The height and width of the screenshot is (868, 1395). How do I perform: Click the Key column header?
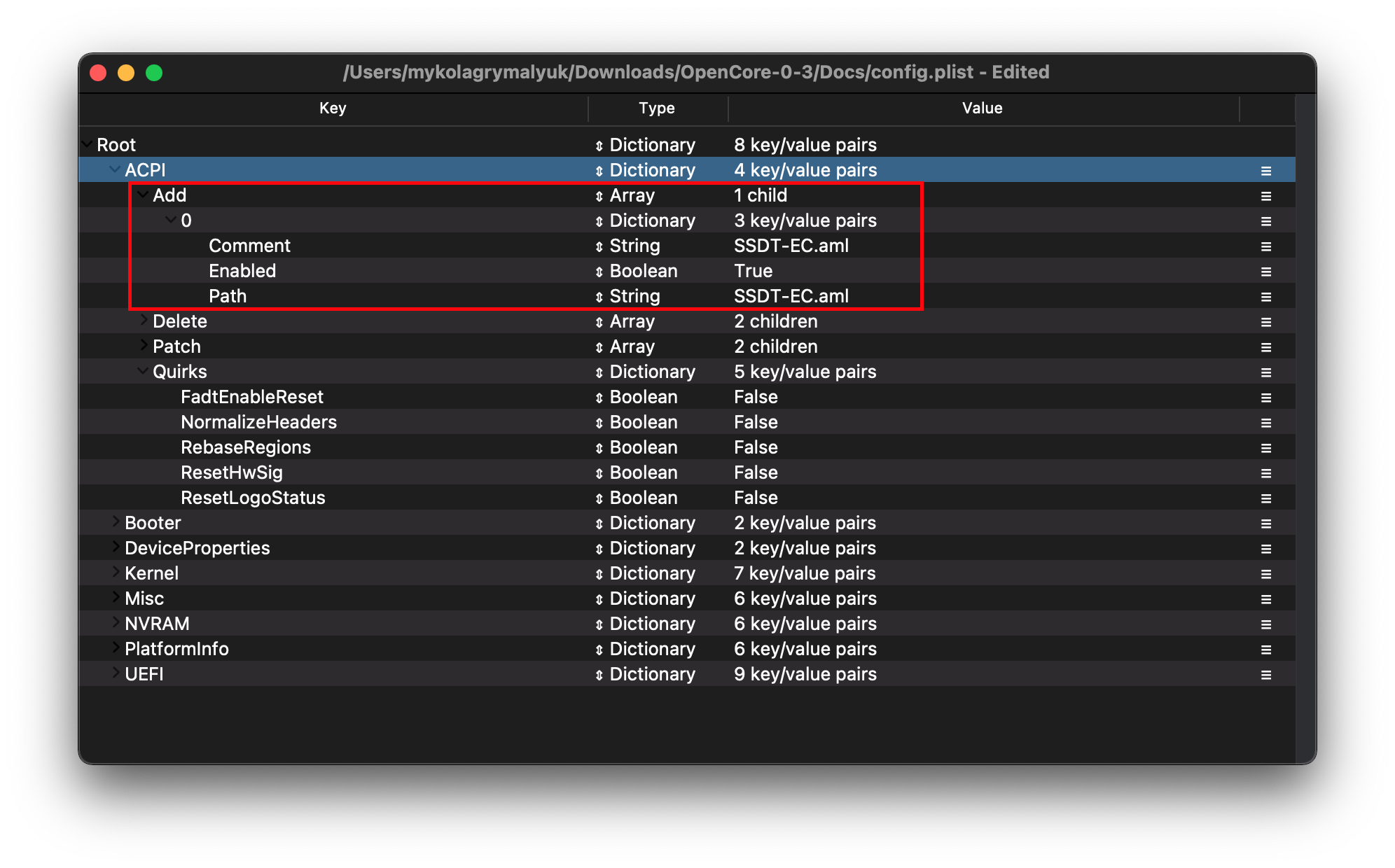pyautogui.click(x=333, y=108)
